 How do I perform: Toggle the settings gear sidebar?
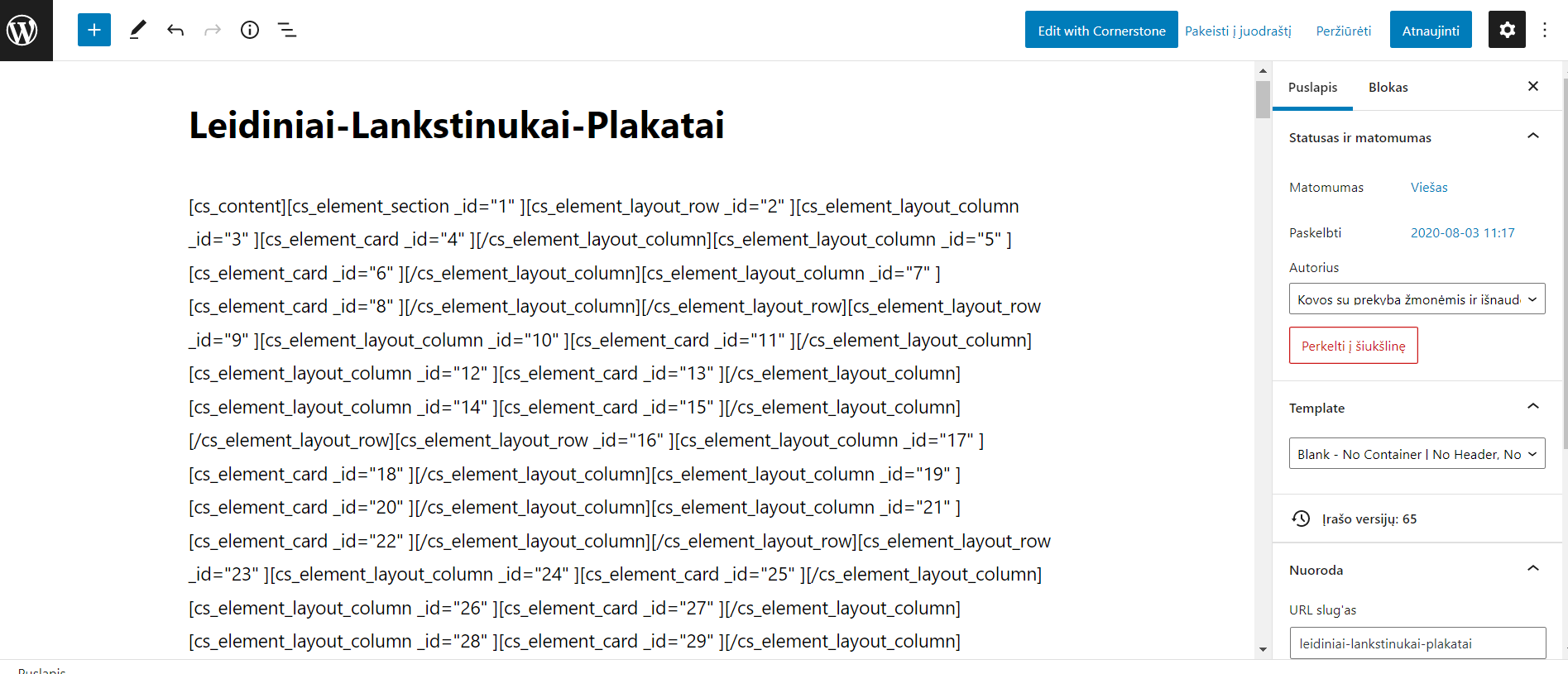point(1507,30)
